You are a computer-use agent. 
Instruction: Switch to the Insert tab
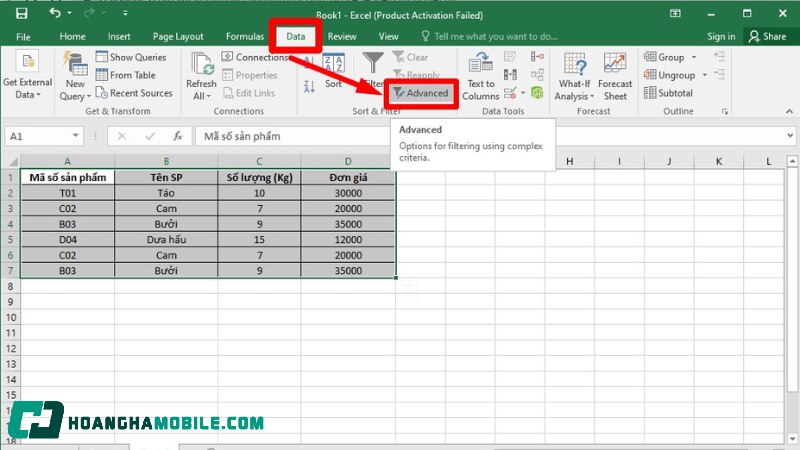[x=119, y=36]
